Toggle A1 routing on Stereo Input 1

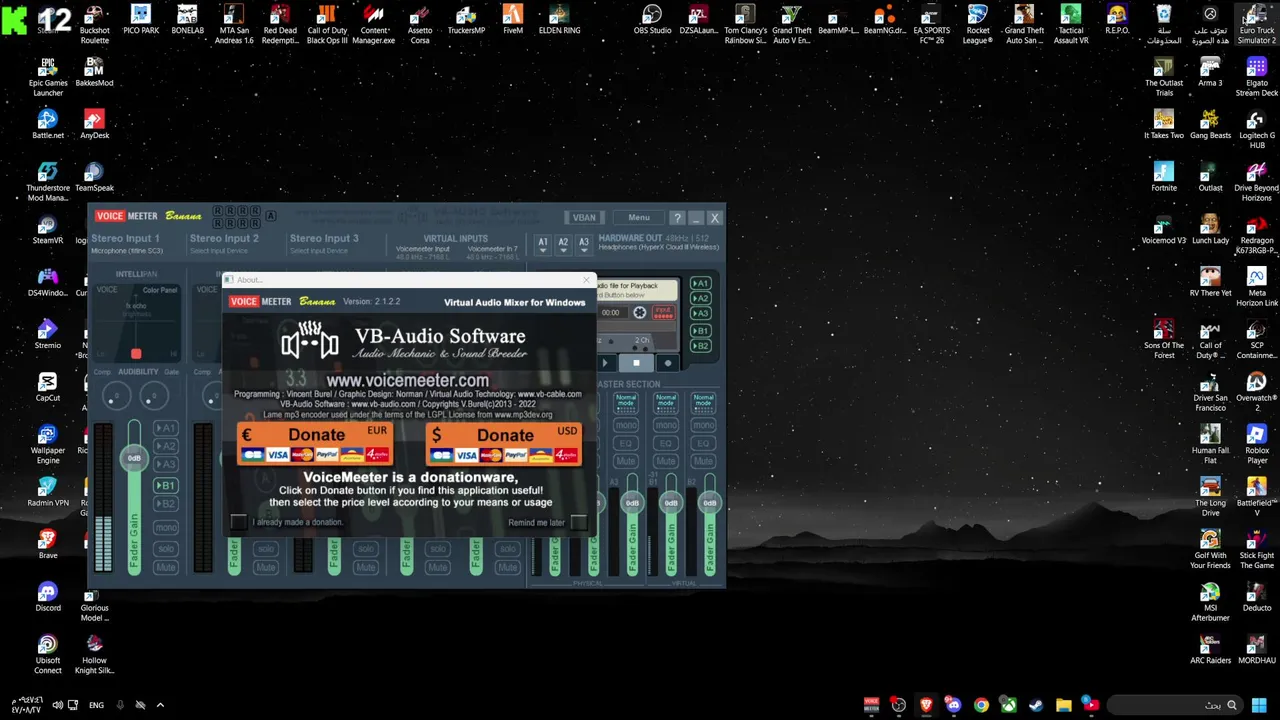coord(165,428)
